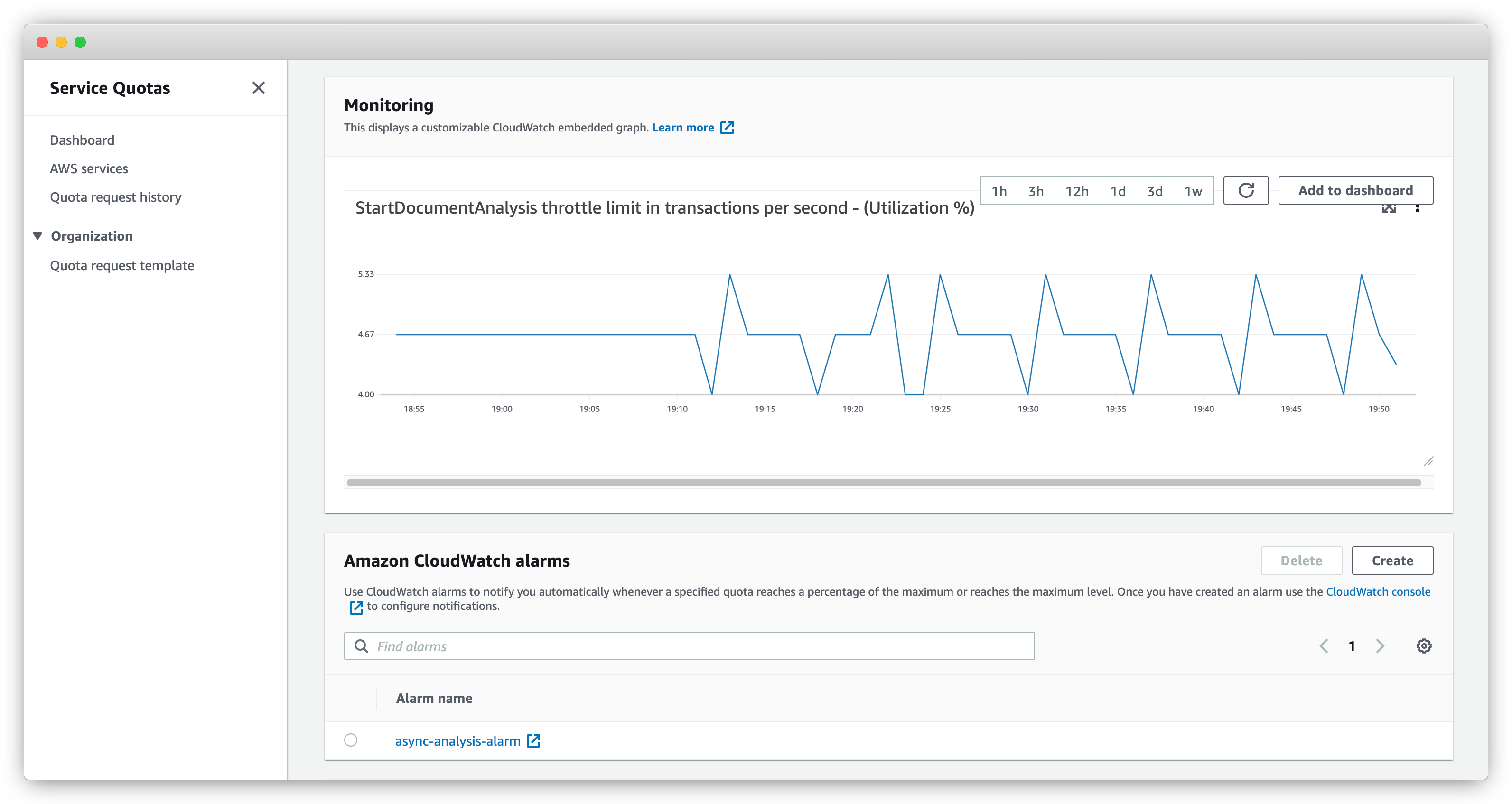Click Create alarm button
1512x804 pixels.
[1391, 561]
